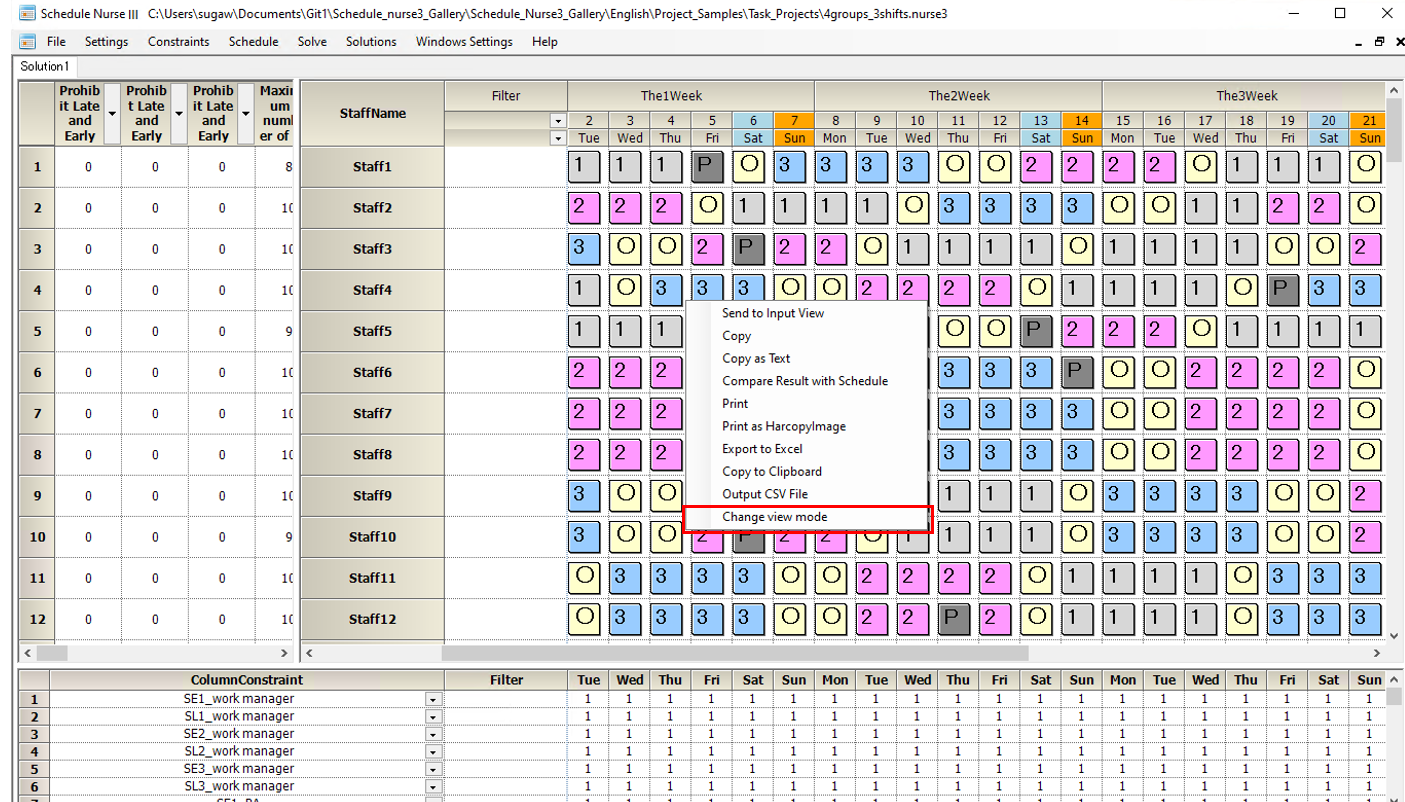This screenshot has height=802, width=1405.
Task: Click the restore child window icon right of the menu bar
Action: click(1381, 42)
